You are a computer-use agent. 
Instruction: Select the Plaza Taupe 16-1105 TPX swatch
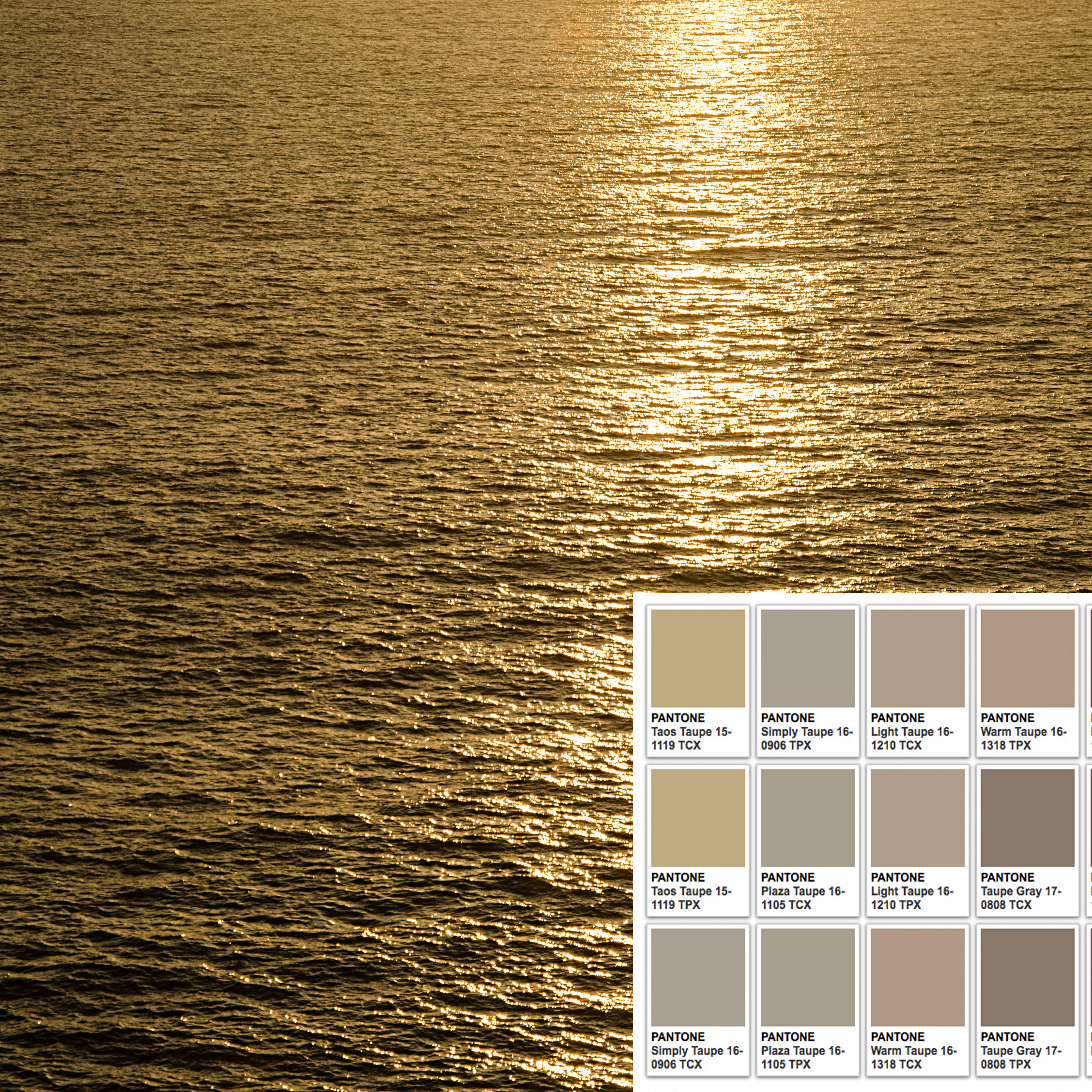click(x=808, y=977)
